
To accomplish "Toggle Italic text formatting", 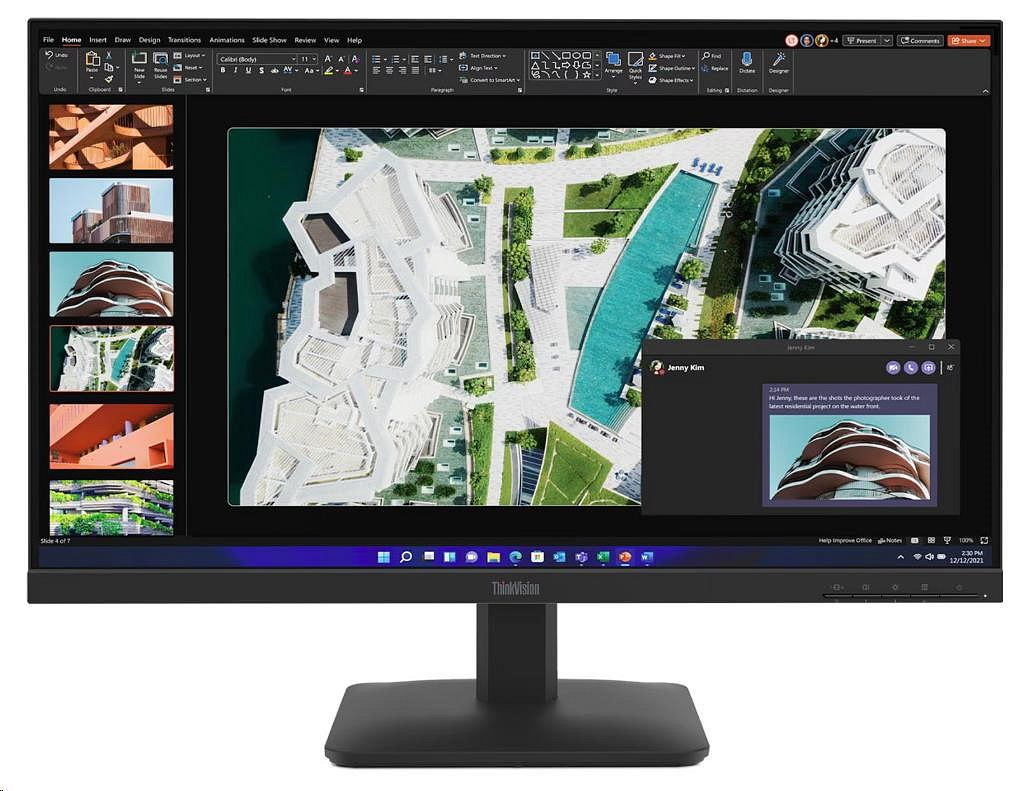I will point(235,71).
